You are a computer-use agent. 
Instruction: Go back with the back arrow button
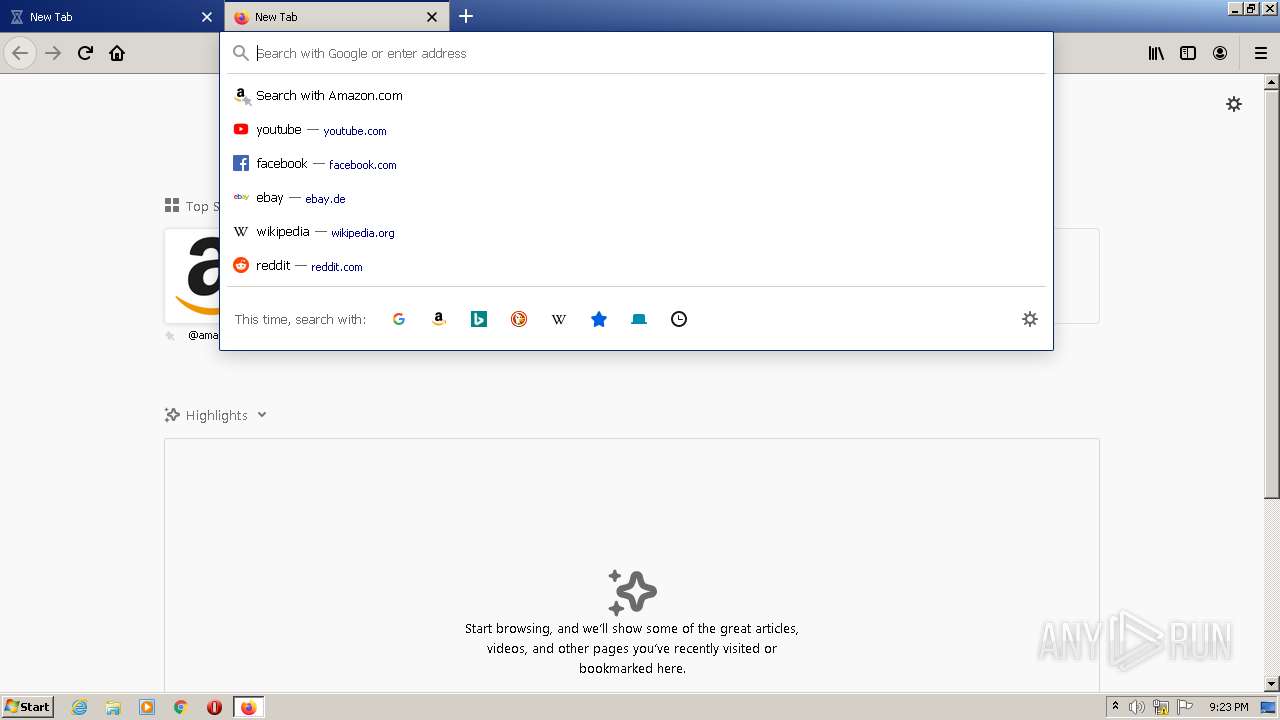coord(20,53)
